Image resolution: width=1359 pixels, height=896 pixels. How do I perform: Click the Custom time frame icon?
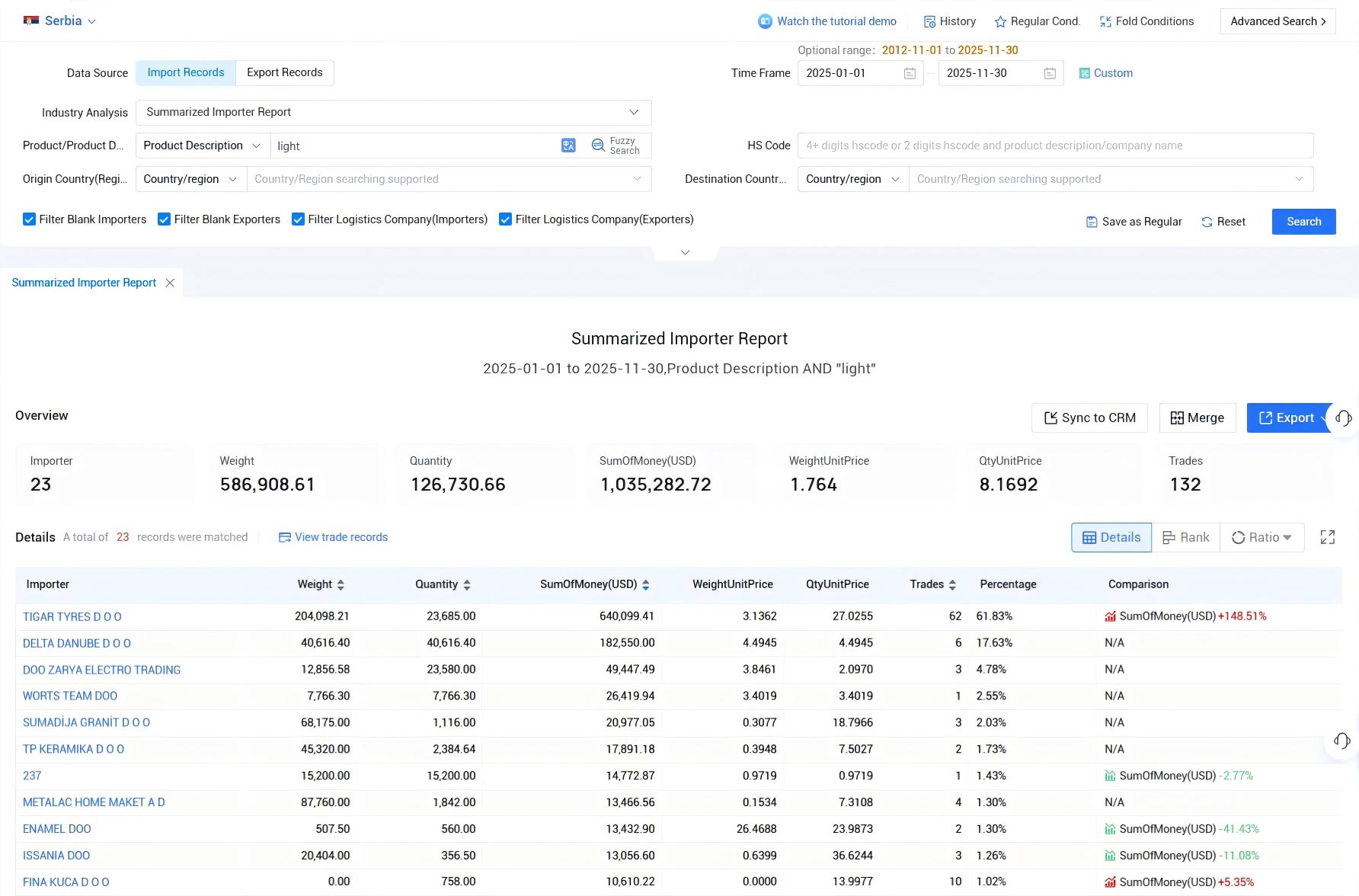pos(1084,73)
